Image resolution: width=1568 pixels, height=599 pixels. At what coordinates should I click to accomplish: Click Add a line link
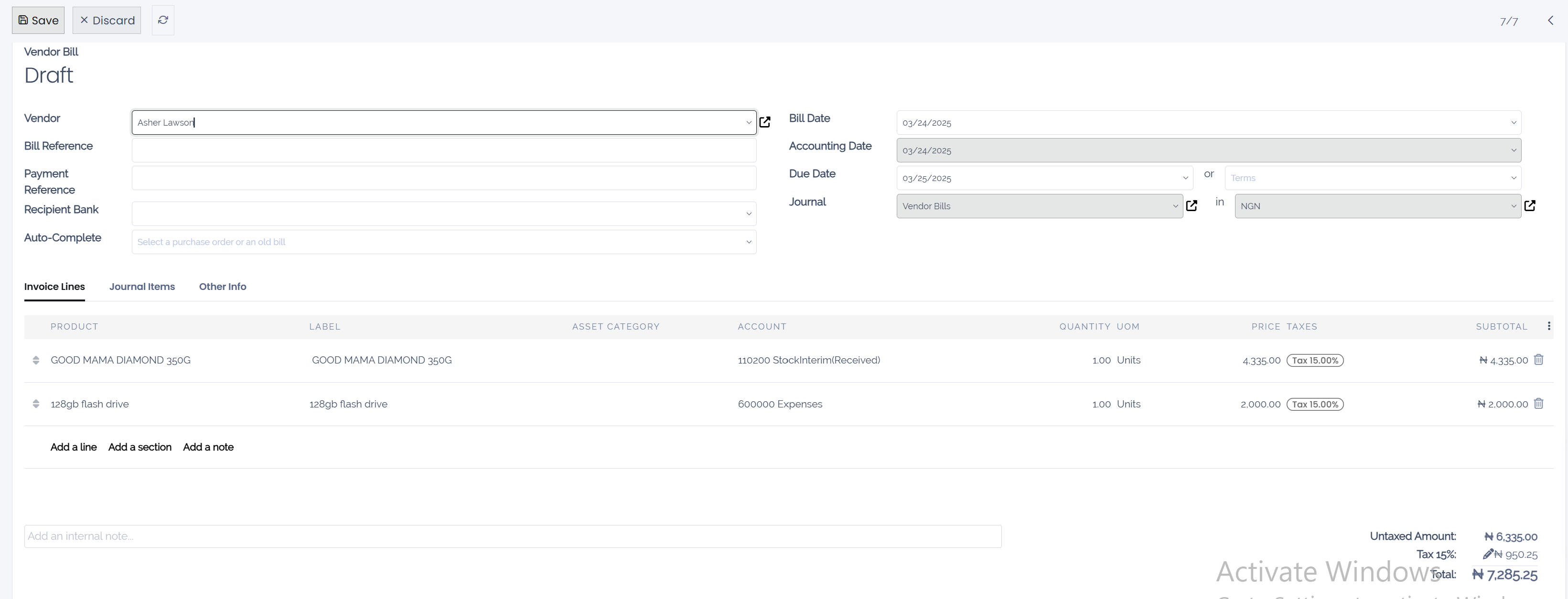pos(73,447)
